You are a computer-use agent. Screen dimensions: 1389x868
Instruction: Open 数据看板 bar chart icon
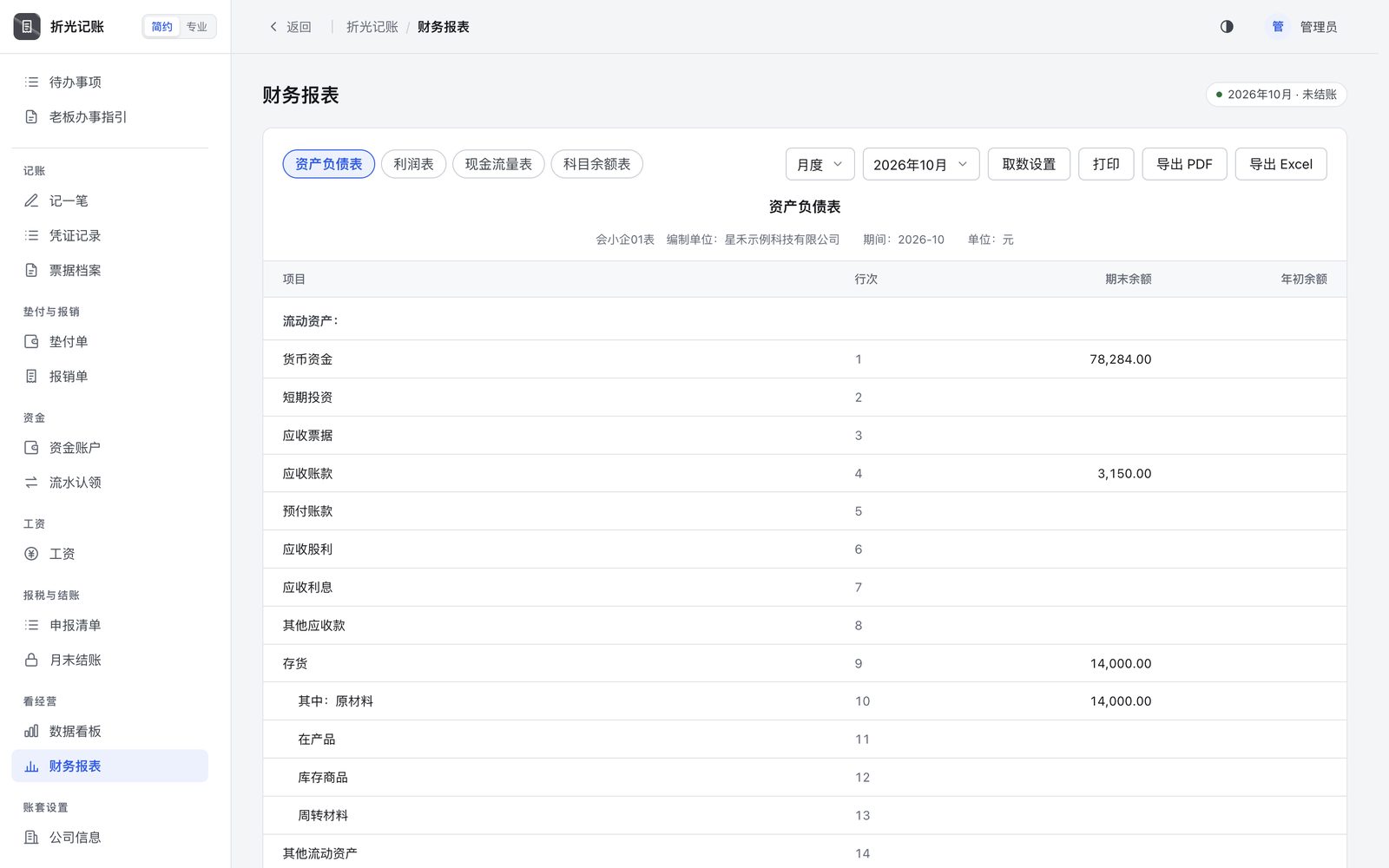click(x=31, y=731)
